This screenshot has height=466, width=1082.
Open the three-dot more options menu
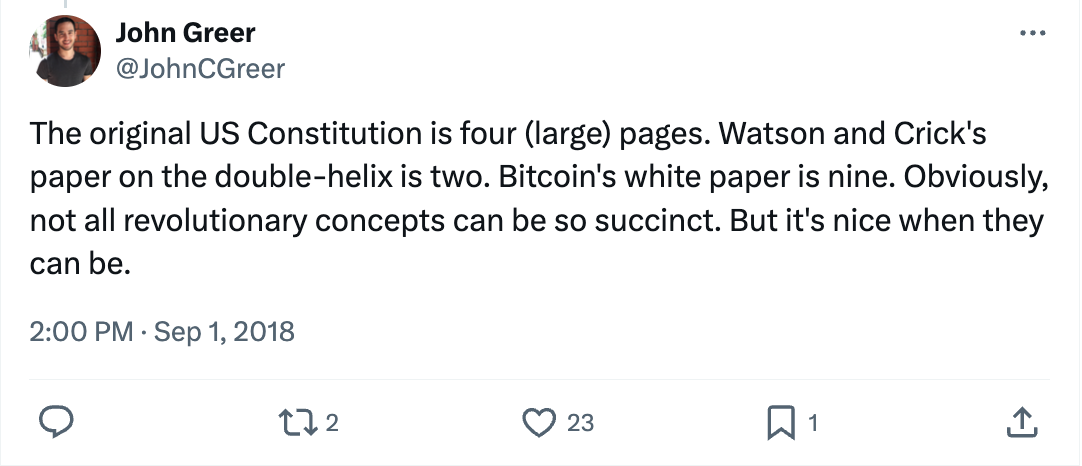[x=1032, y=33]
